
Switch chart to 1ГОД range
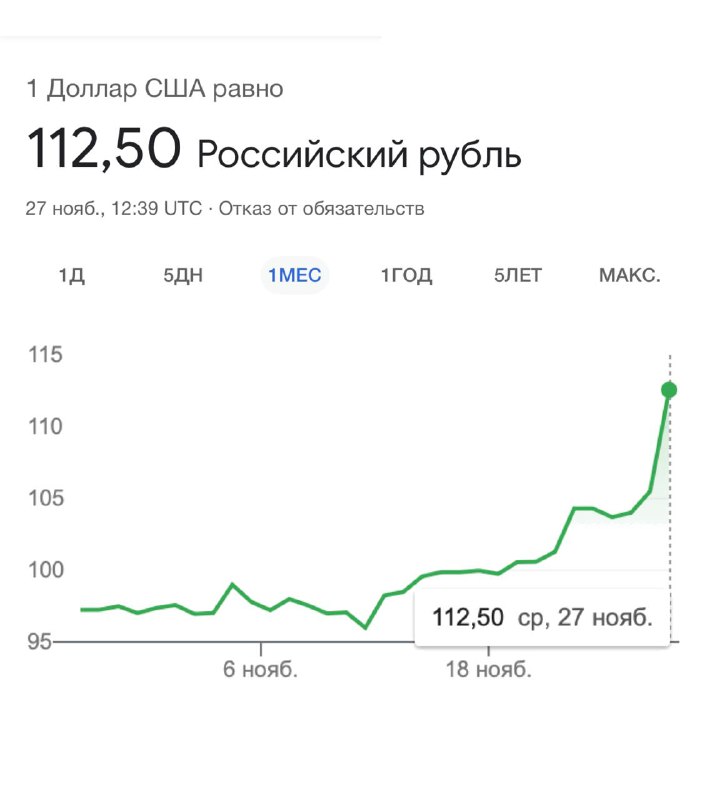point(407,276)
